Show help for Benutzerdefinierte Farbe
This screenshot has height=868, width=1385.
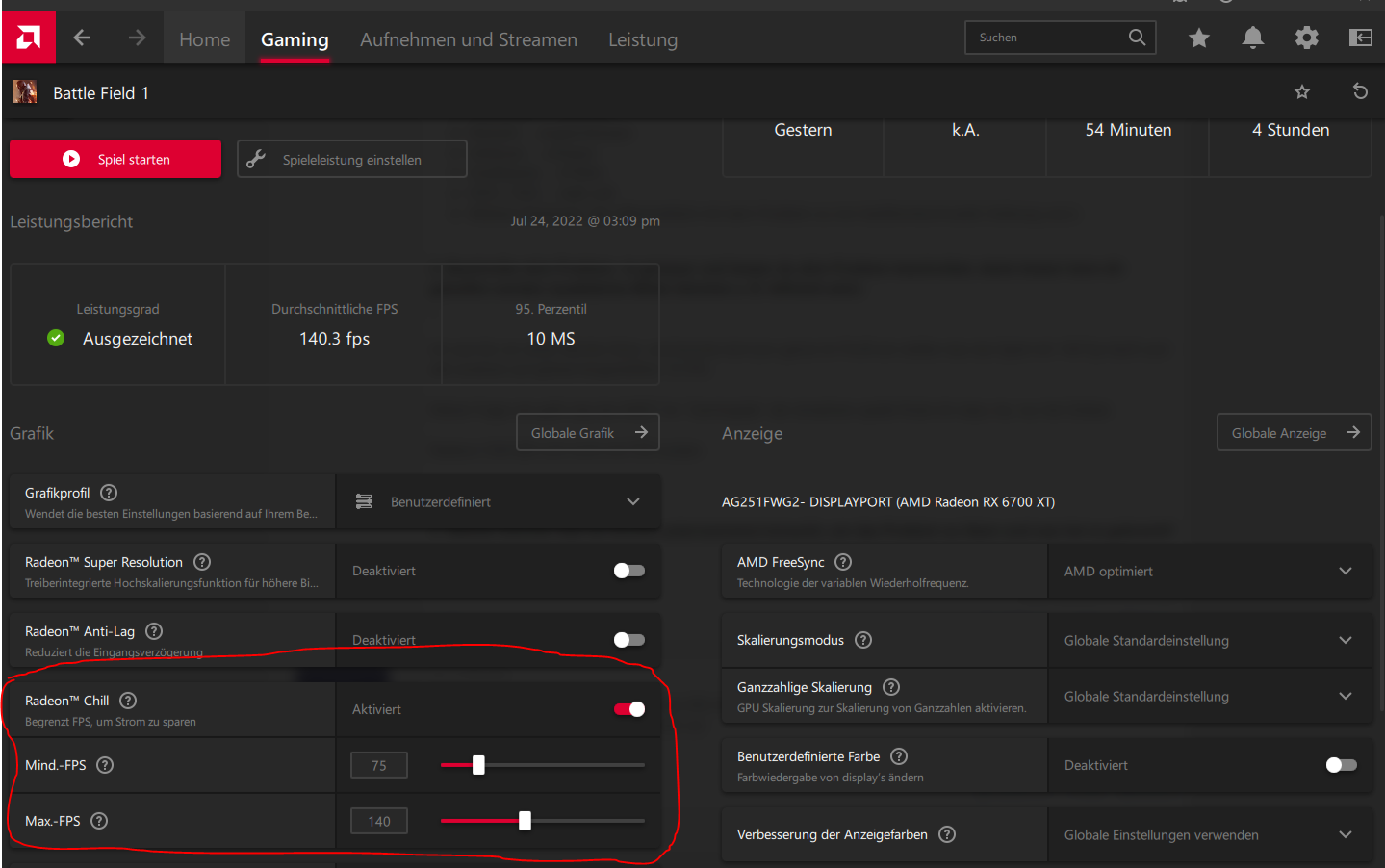click(x=899, y=756)
